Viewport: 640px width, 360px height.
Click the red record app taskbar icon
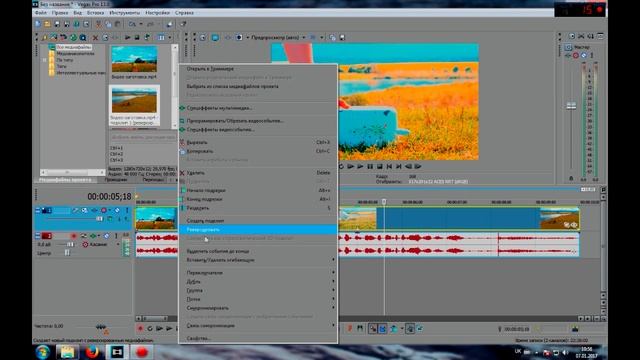coord(141,352)
